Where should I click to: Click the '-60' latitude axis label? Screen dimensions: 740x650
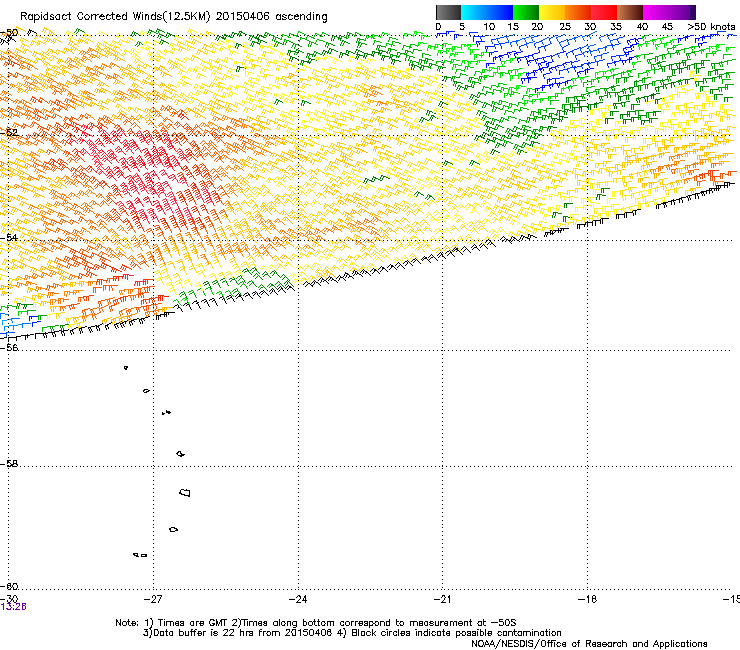[8, 586]
